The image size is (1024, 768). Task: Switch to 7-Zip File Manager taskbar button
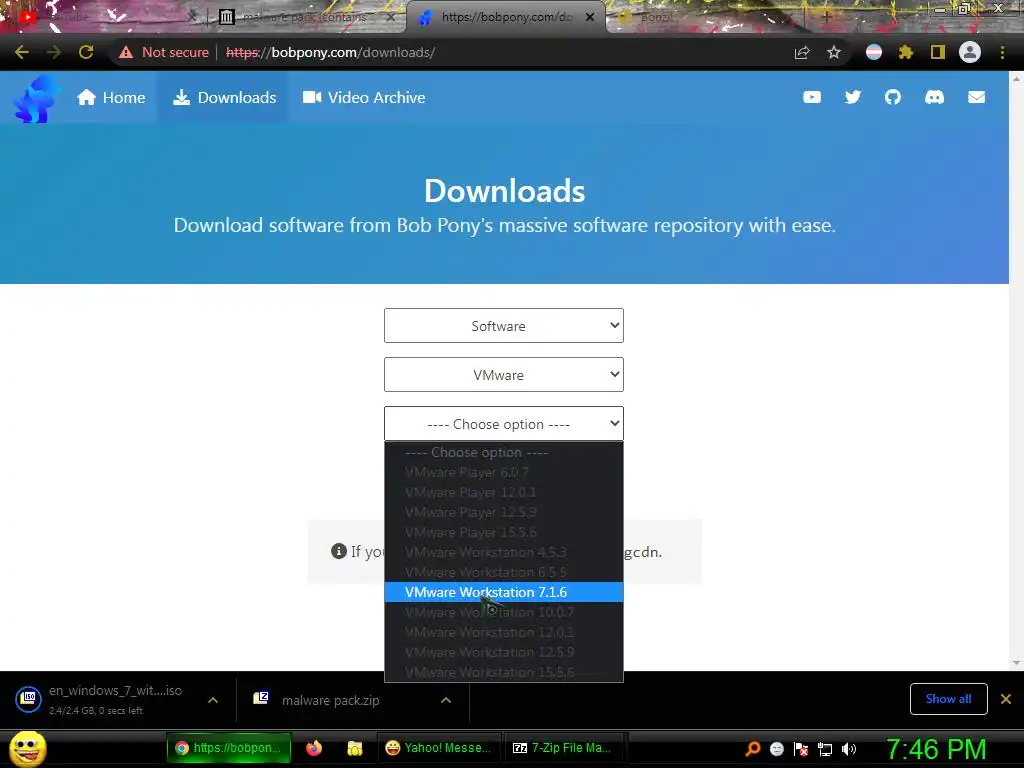point(563,748)
